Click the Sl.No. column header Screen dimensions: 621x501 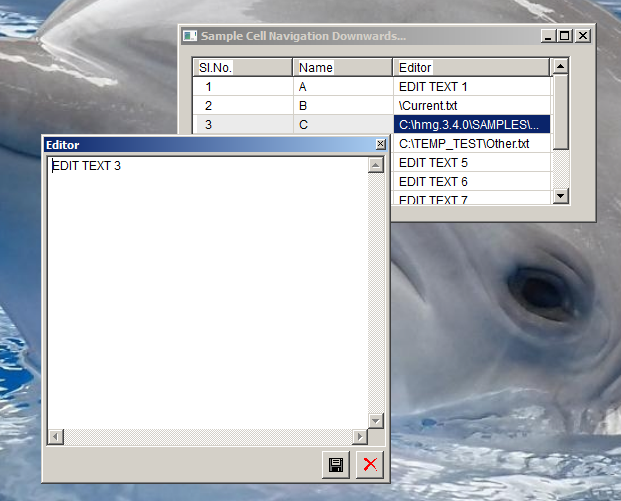242,67
